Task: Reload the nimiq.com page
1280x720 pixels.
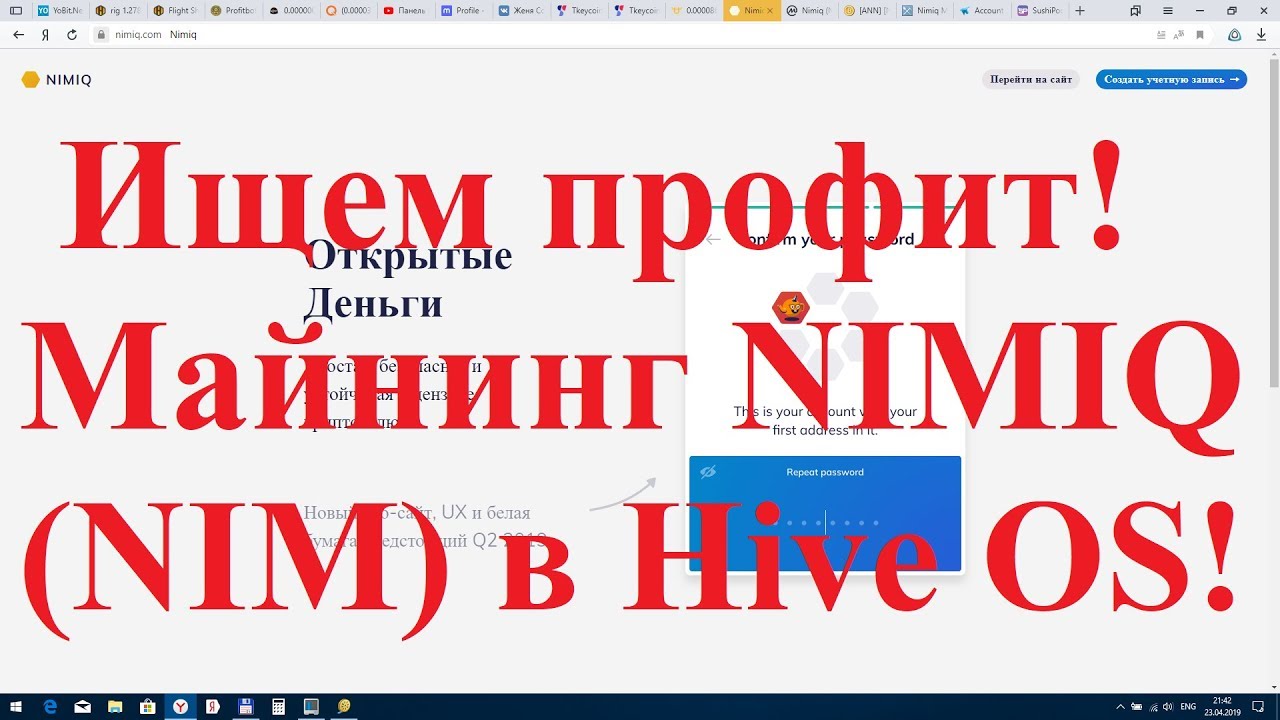Action: [x=72, y=34]
